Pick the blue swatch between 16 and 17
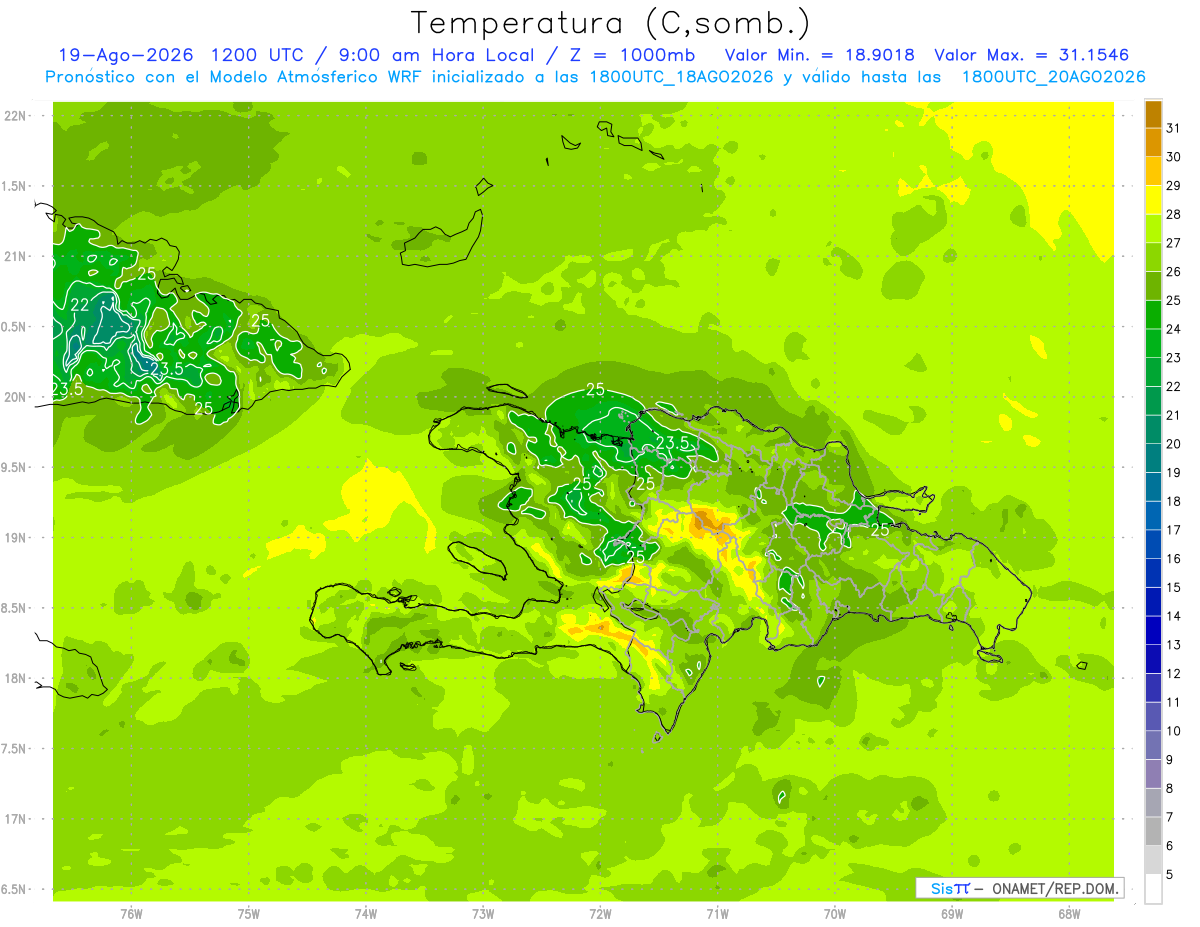Viewport: 1200px width, 927px height. pyautogui.click(x=1153, y=544)
